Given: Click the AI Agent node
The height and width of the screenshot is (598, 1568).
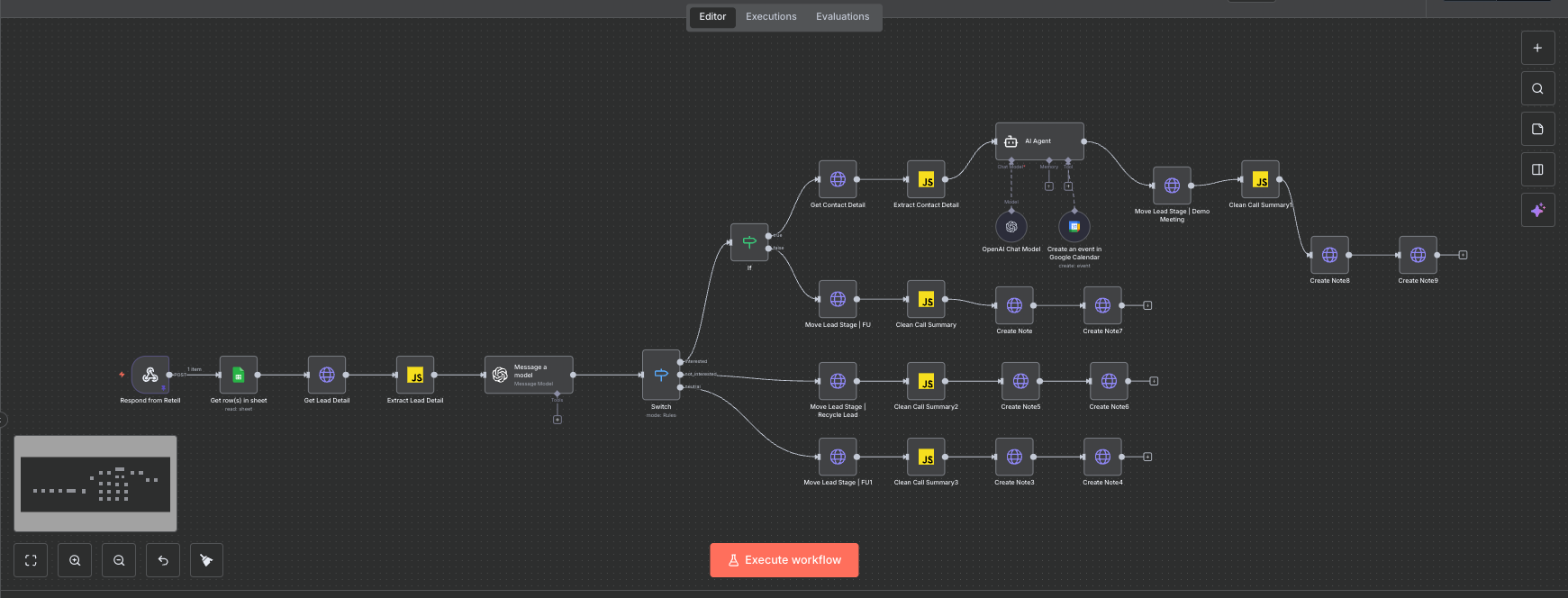Looking at the screenshot, I should point(1039,141).
